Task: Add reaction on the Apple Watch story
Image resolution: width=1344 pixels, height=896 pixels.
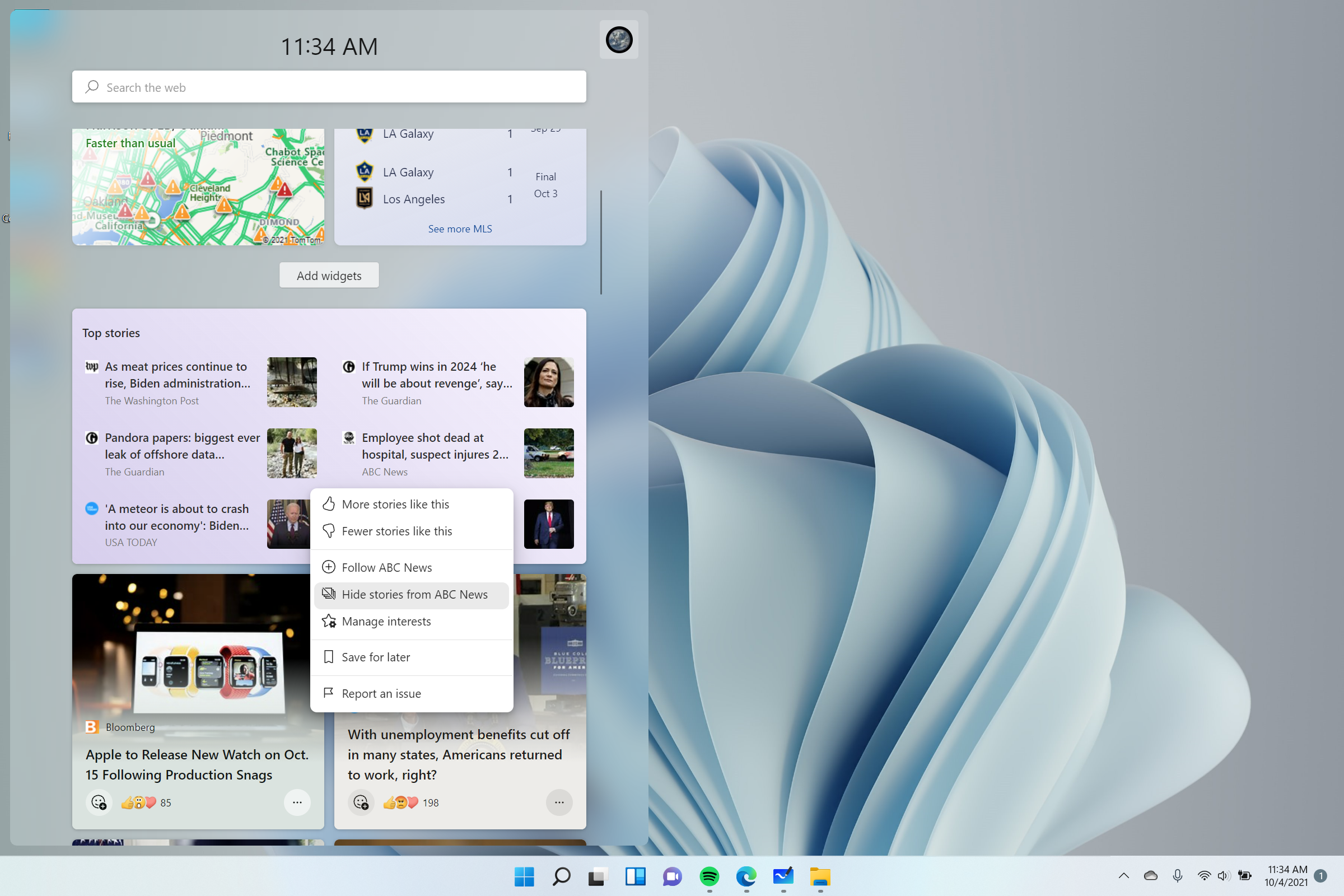Action: (x=99, y=802)
